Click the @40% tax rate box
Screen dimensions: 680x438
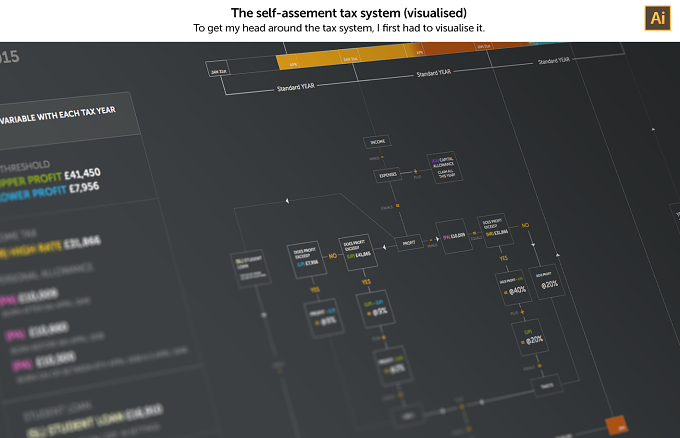pos(513,287)
